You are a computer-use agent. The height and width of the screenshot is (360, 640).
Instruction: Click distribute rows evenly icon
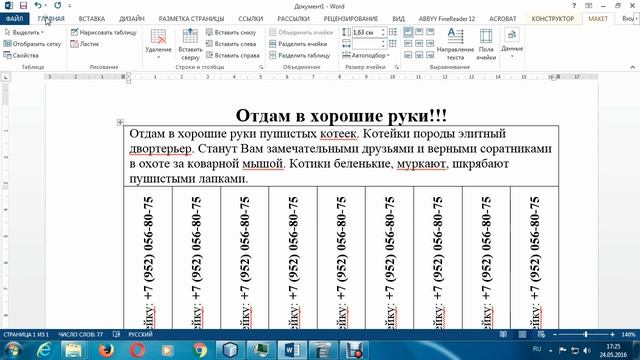pos(393,32)
